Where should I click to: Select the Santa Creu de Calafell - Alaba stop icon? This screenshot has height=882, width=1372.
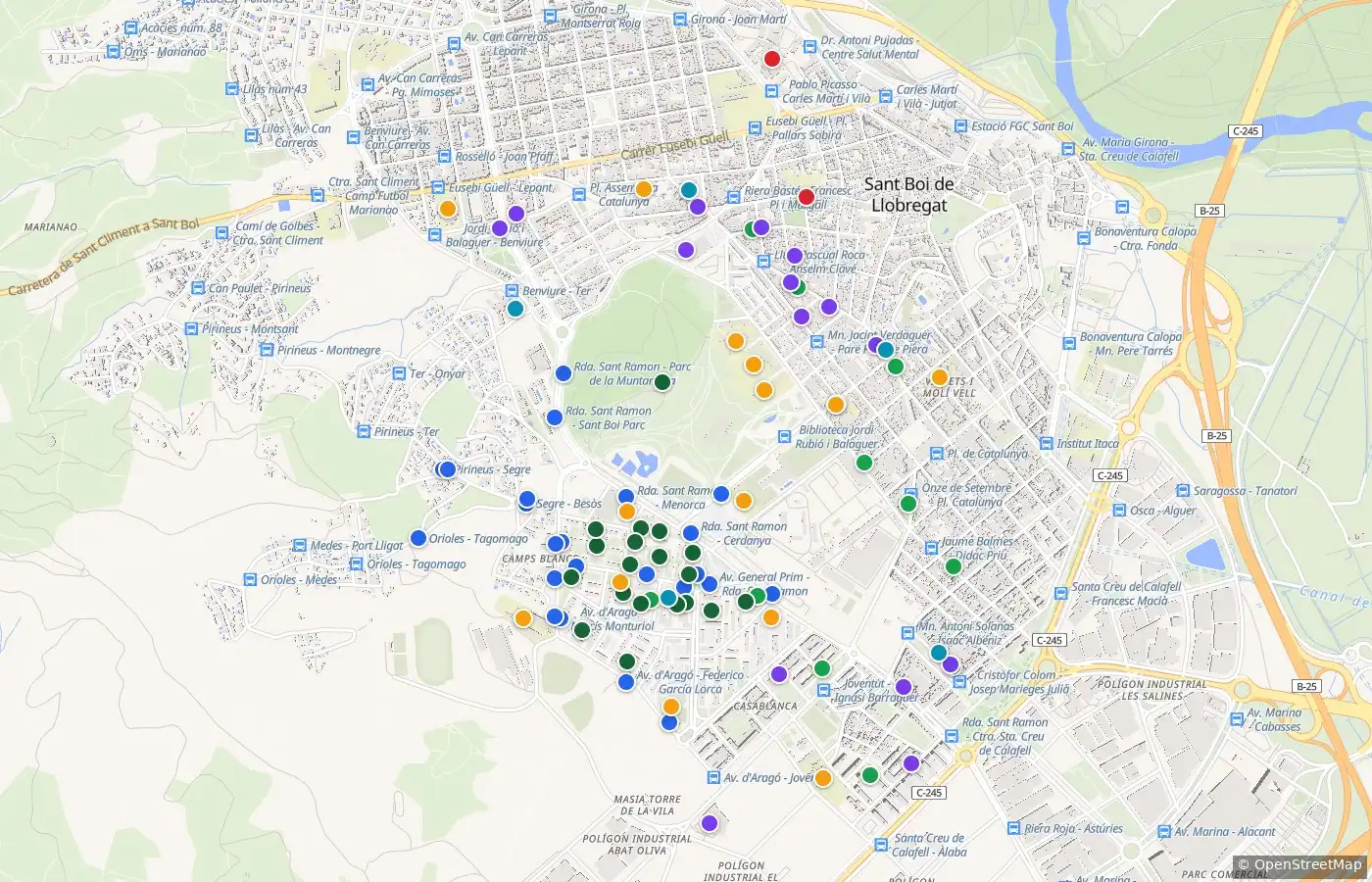coord(880,845)
